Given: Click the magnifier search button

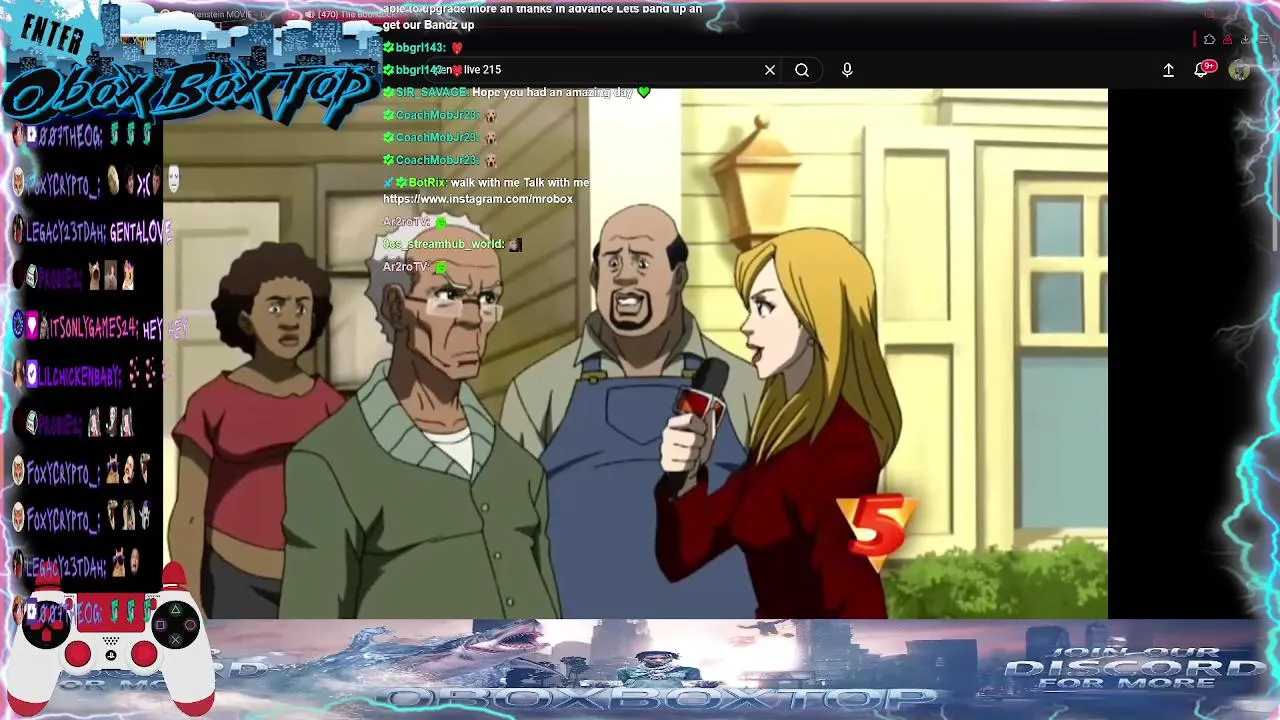Looking at the screenshot, I should tap(802, 70).
